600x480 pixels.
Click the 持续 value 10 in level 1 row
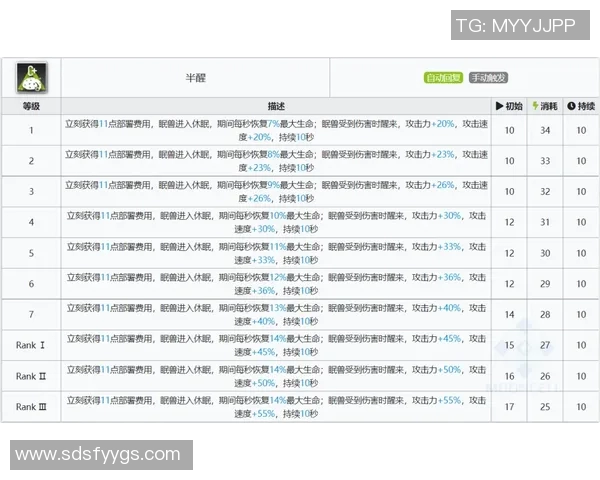pos(581,130)
